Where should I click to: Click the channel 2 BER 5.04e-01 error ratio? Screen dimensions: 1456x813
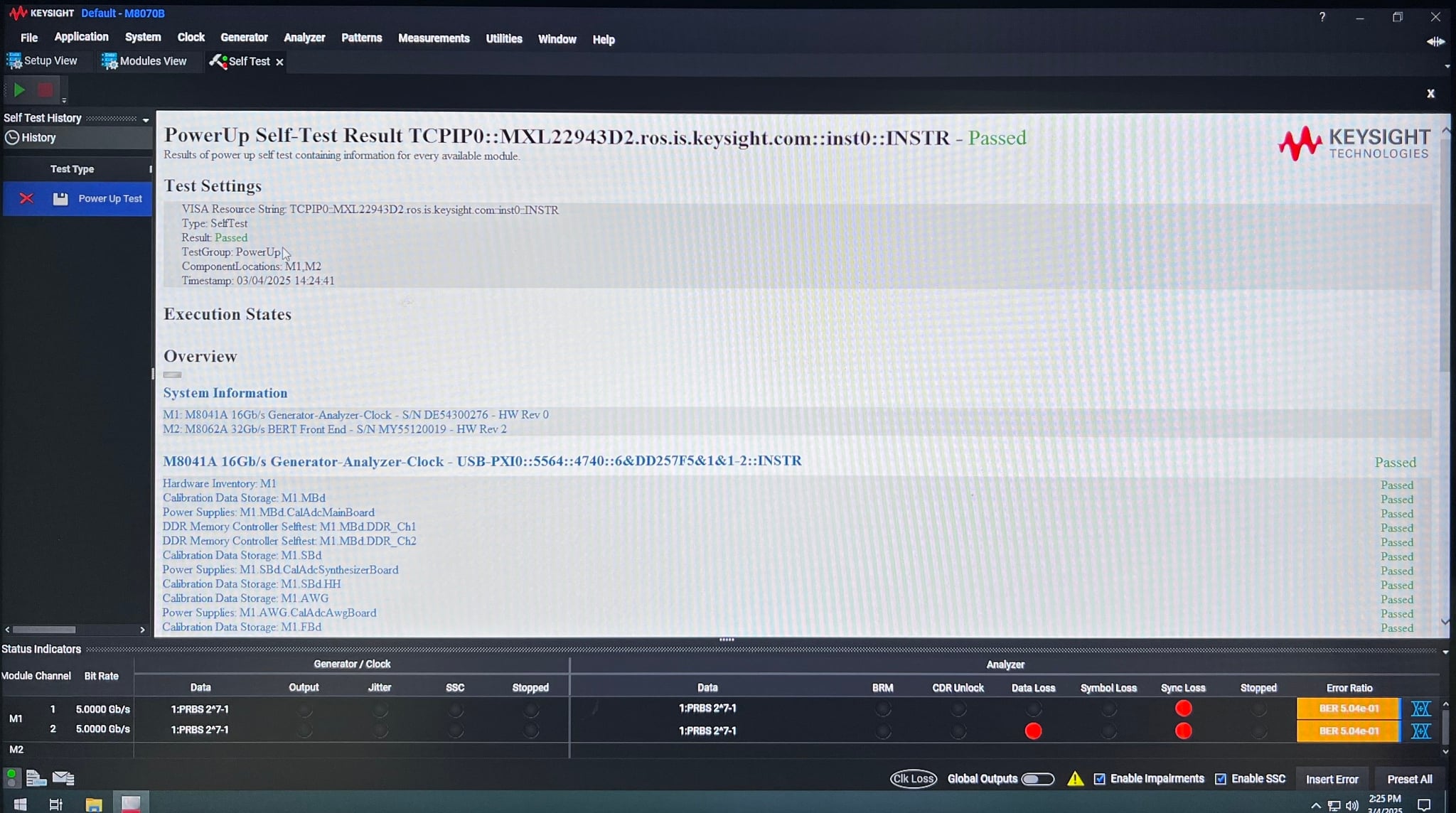coord(1348,731)
